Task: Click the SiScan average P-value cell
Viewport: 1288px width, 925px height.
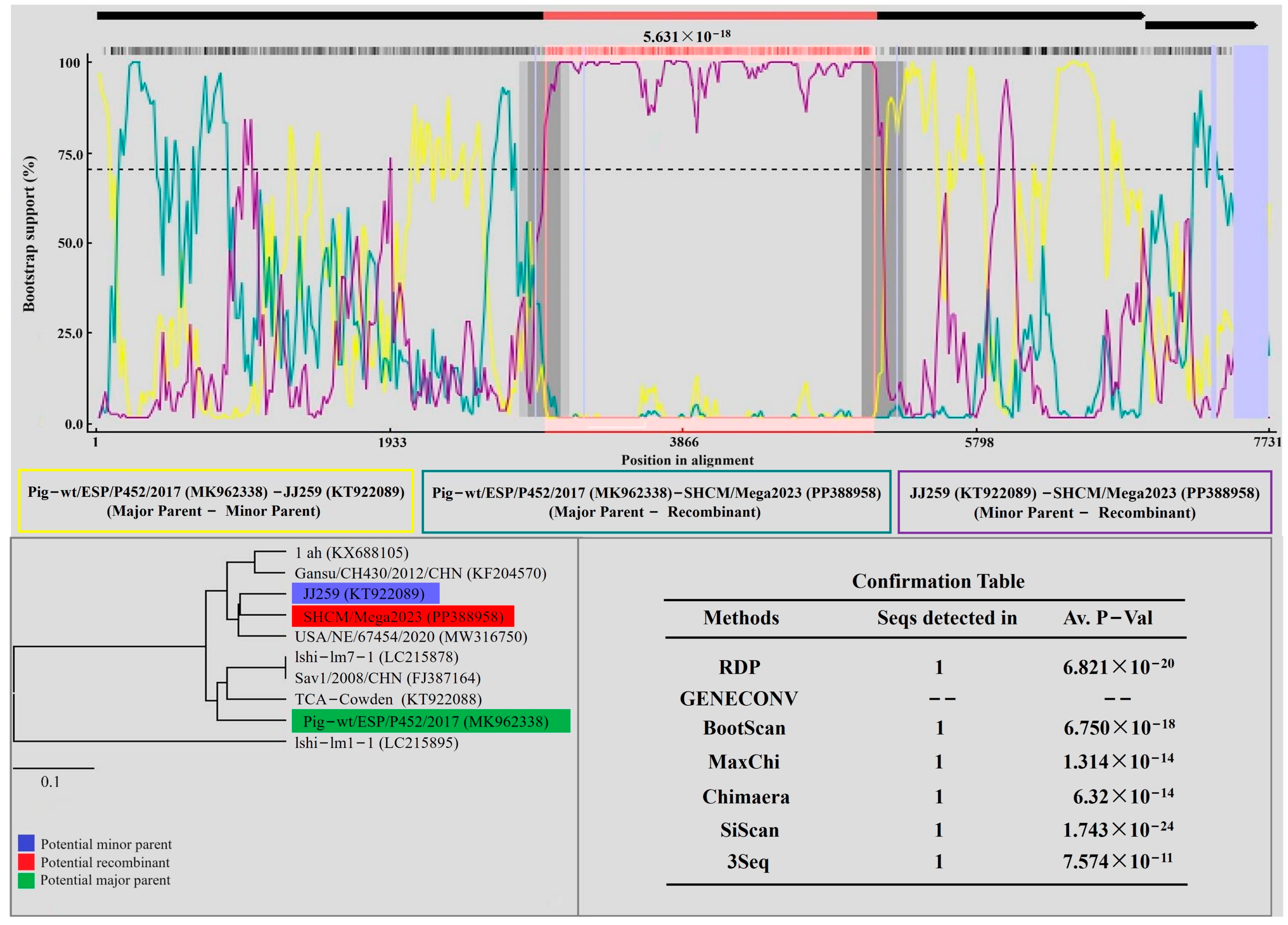Action: (1118, 830)
